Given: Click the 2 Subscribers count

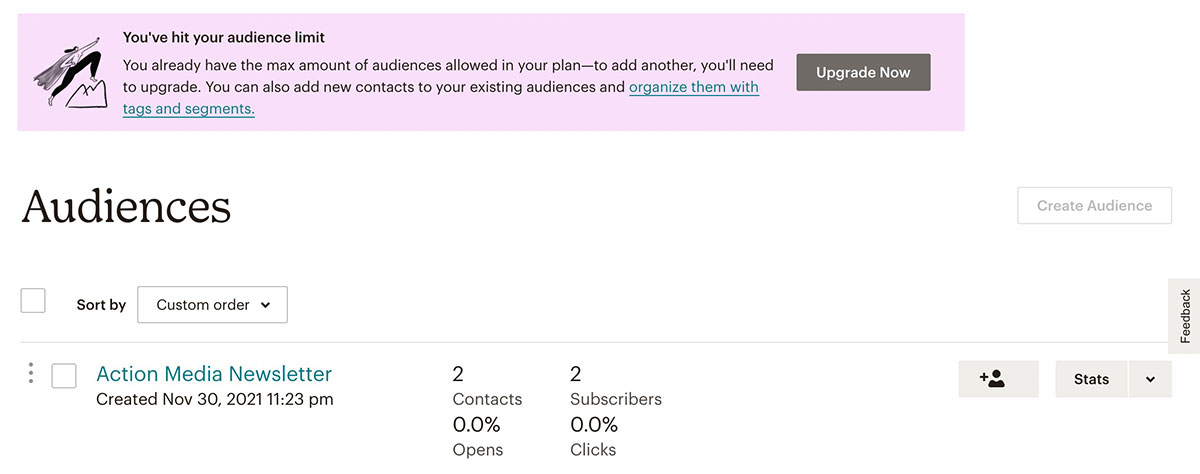Looking at the screenshot, I should pos(575,375).
